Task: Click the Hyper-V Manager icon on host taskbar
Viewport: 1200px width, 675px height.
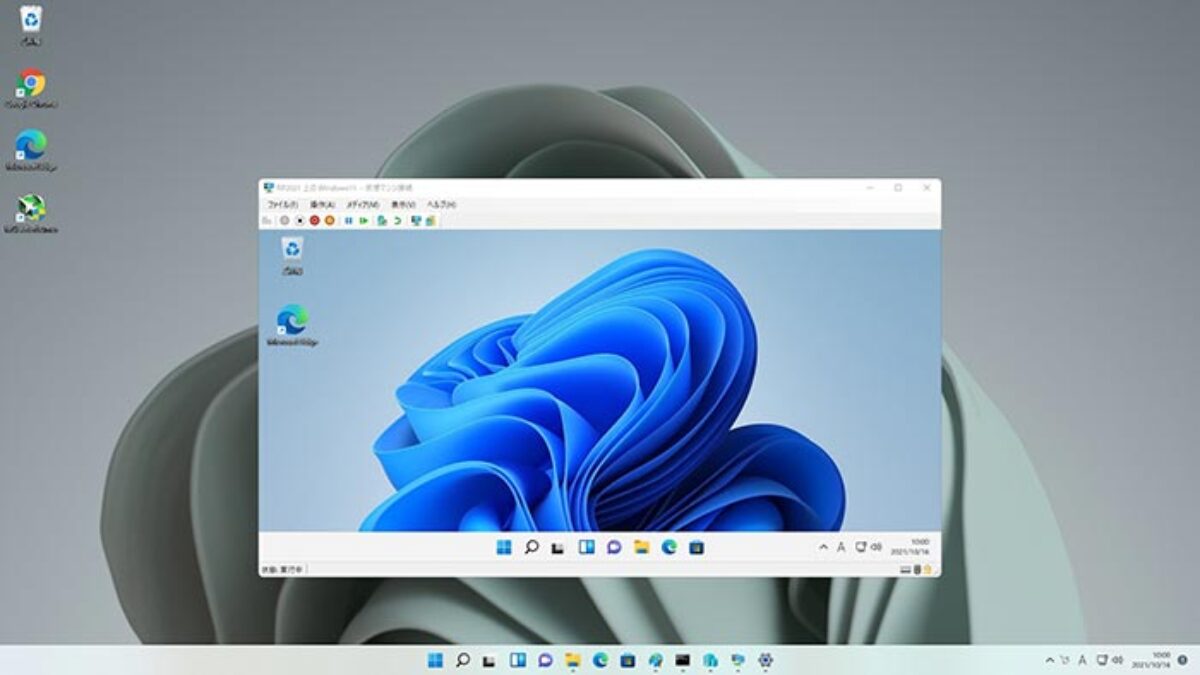Action: [x=710, y=660]
